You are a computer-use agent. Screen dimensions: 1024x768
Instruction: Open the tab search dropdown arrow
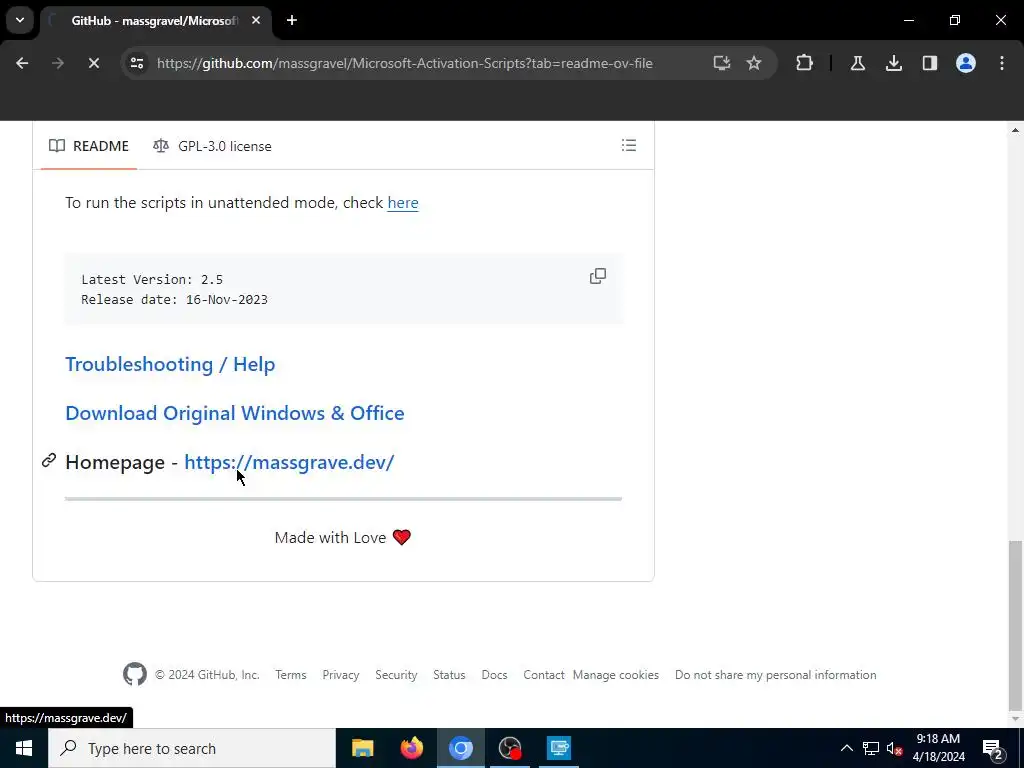pos(20,20)
